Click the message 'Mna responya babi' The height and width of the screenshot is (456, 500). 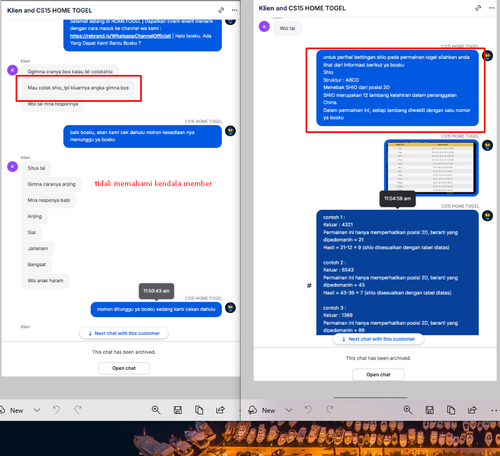[x=49, y=200]
